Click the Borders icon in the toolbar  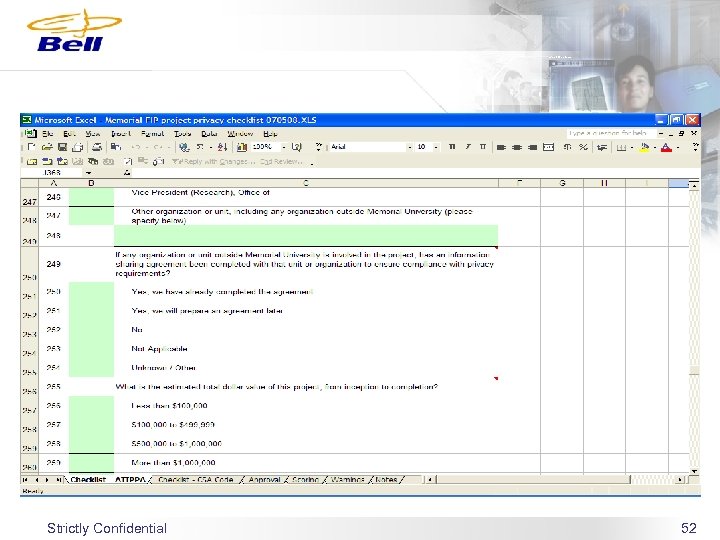(621, 147)
